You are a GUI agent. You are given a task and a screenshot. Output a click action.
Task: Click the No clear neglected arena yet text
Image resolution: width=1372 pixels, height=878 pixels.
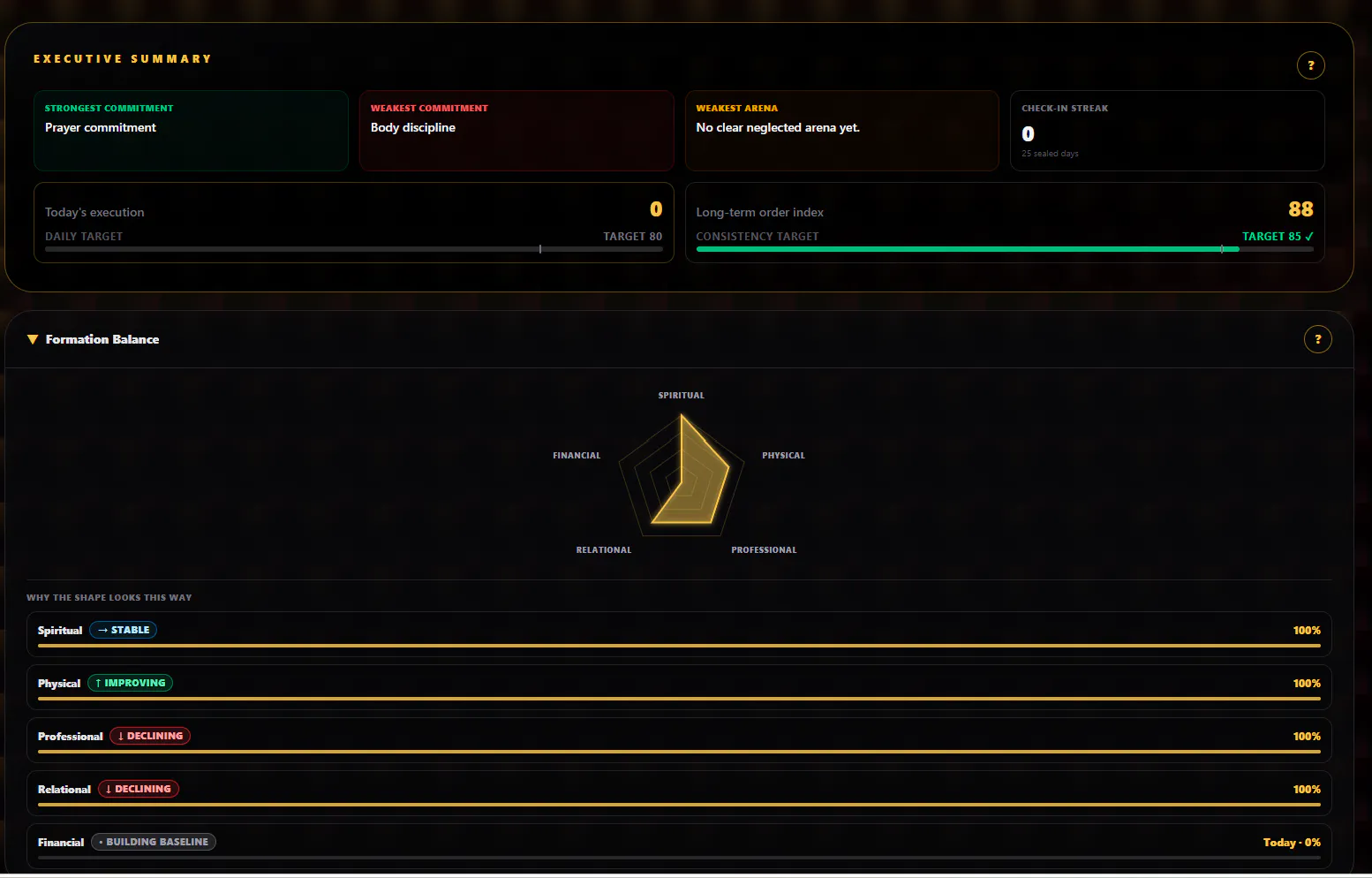tap(778, 128)
